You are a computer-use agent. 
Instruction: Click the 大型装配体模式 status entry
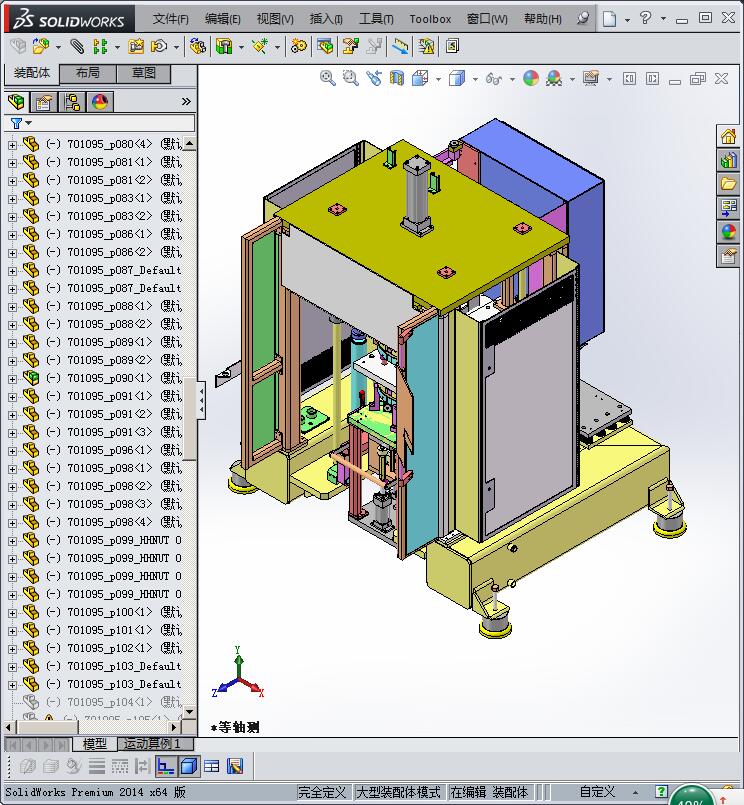[x=398, y=792]
